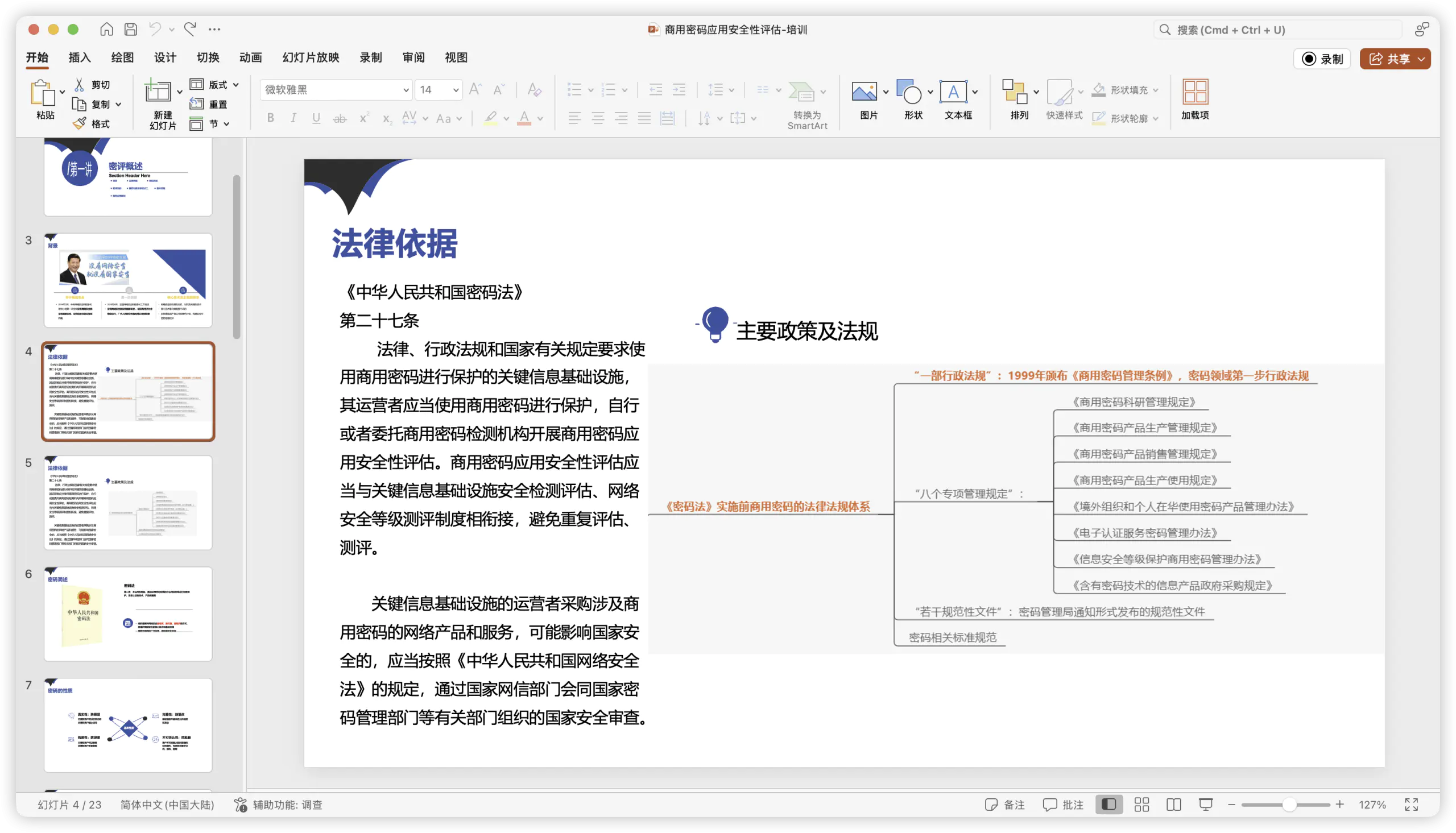Align text to the left
This screenshot has height=833, width=1456.
(x=574, y=118)
